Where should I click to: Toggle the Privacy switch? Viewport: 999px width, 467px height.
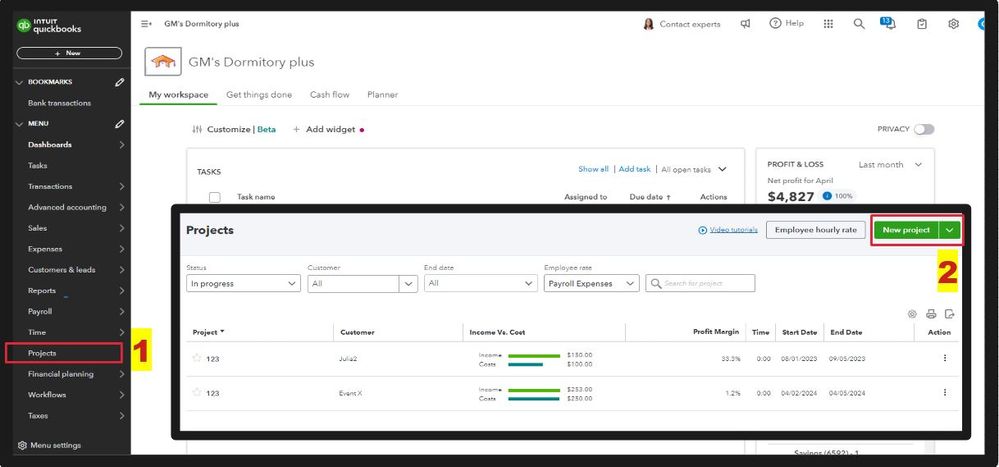tap(924, 129)
